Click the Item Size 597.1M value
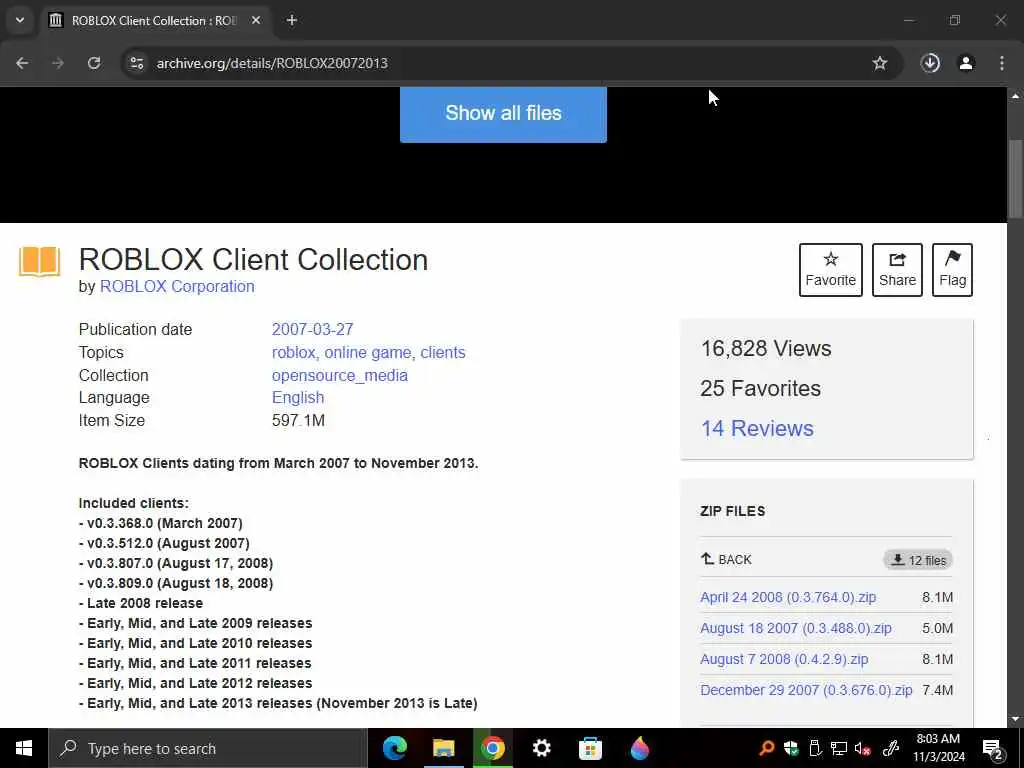 298,421
